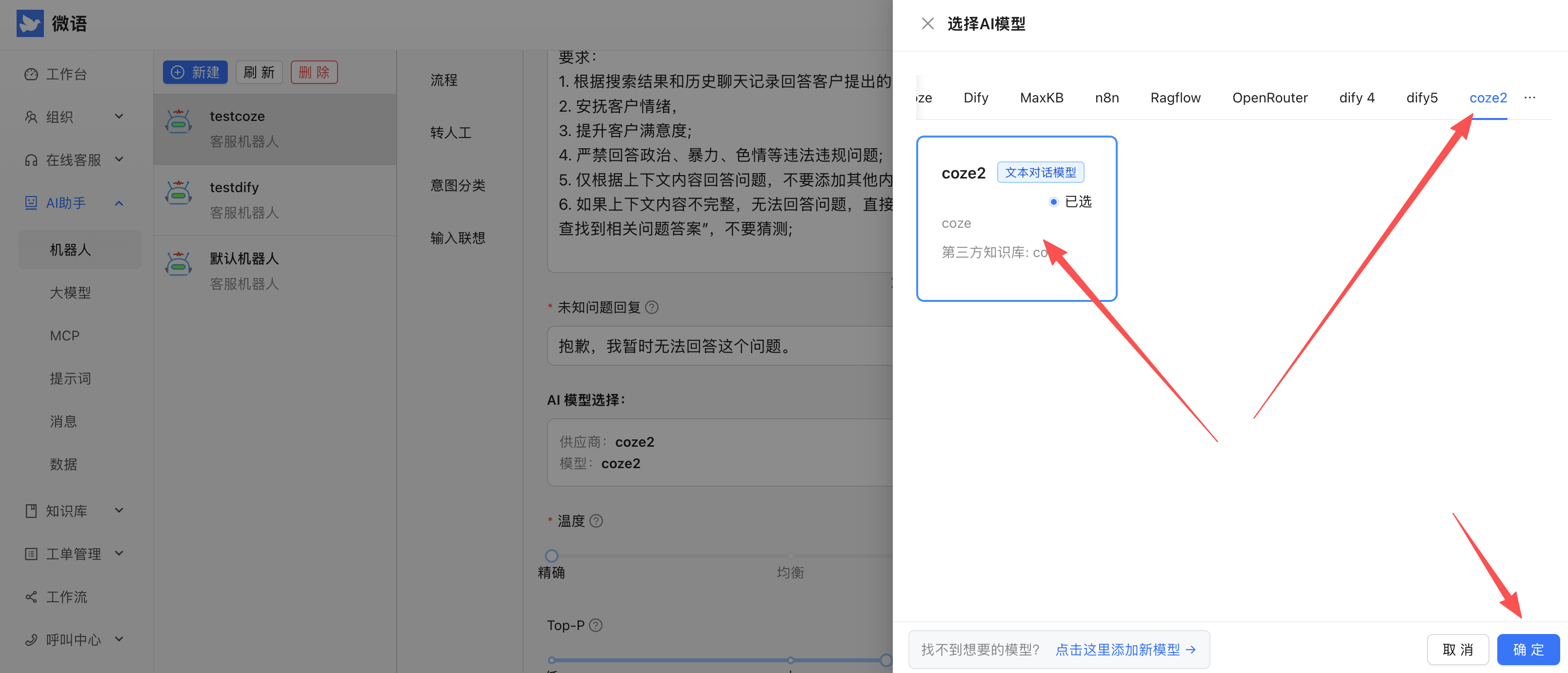Image resolution: width=1568 pixels, height=673 pixels.
Task: Click the testcoze robot avatar icon
Action: 179,122
